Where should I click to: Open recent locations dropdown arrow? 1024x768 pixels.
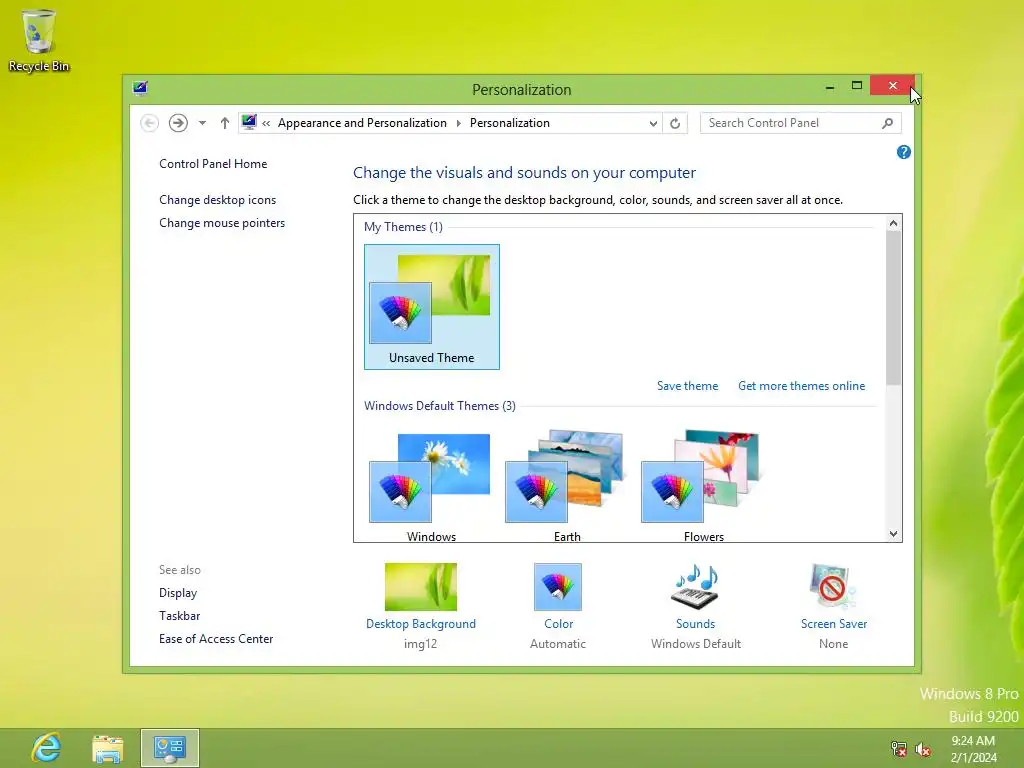pyautogui.click(x=202, y=123)
